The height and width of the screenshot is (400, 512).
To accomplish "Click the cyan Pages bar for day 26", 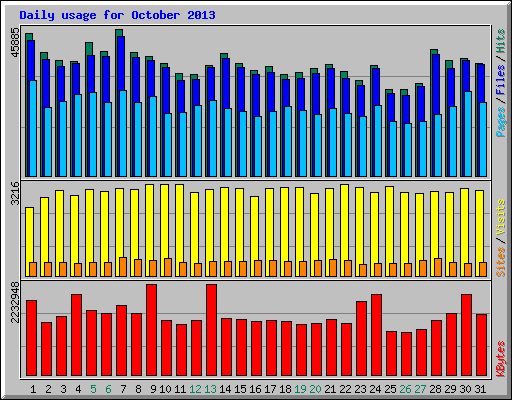I will click(x=408, y=150).
